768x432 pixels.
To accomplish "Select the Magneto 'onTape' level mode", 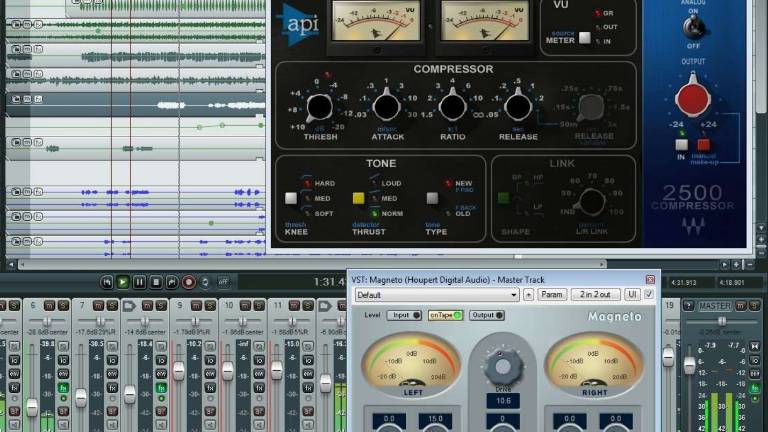I will point(445,315).
